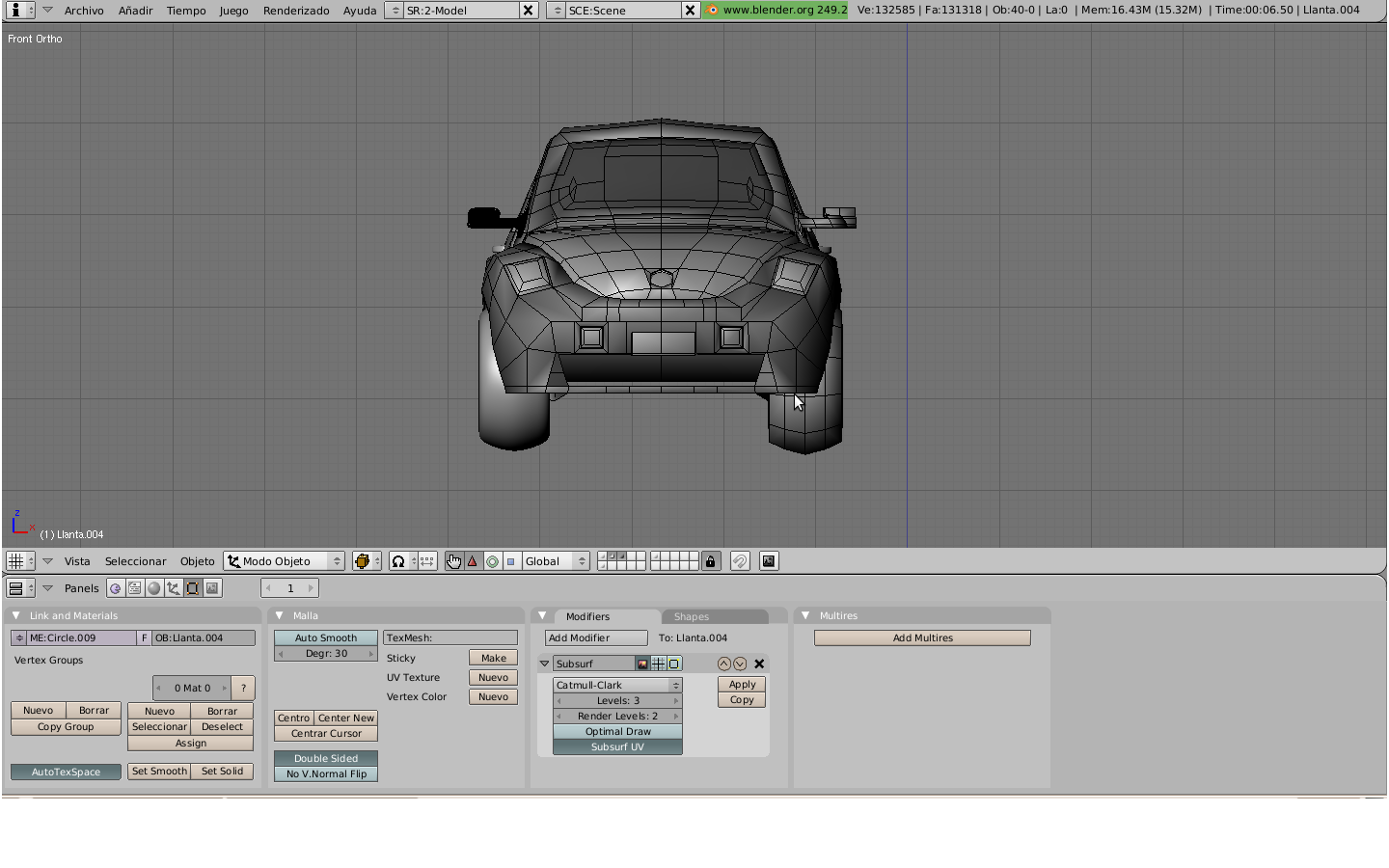Enable the rotate manipulator ring icon
This screenshot has height=868, width=1389.
[492, 561]
